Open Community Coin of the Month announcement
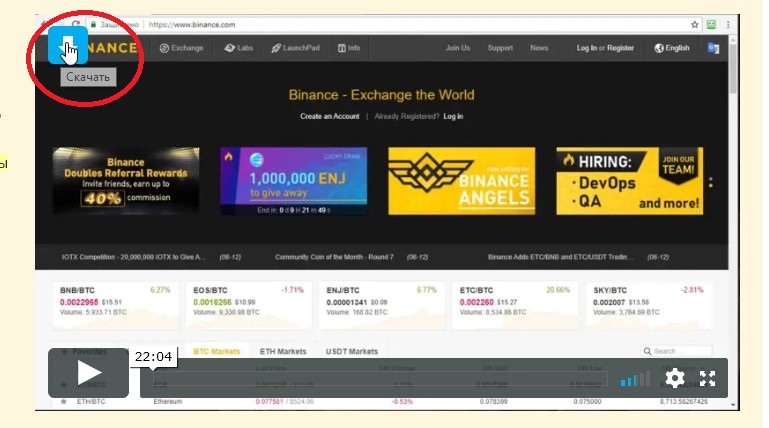The width and height of the screenshot is (769, 428). pyautogui.click(x=334, y=257)
